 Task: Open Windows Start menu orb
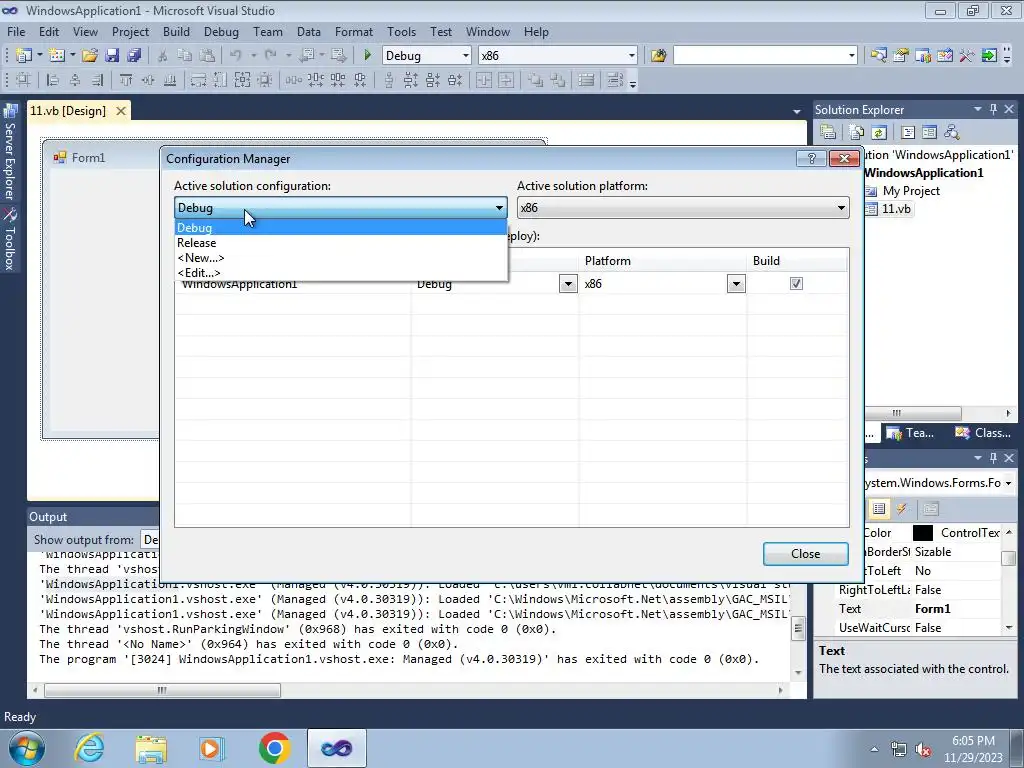click(27, 748)
